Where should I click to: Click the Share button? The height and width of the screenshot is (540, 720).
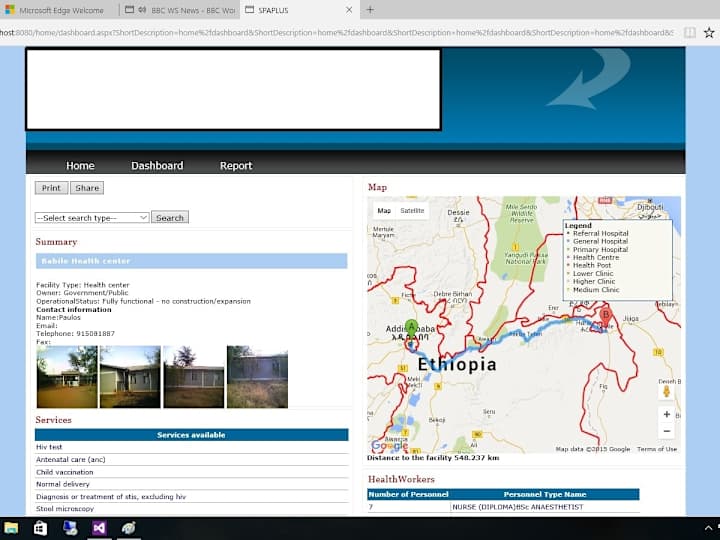87,188
